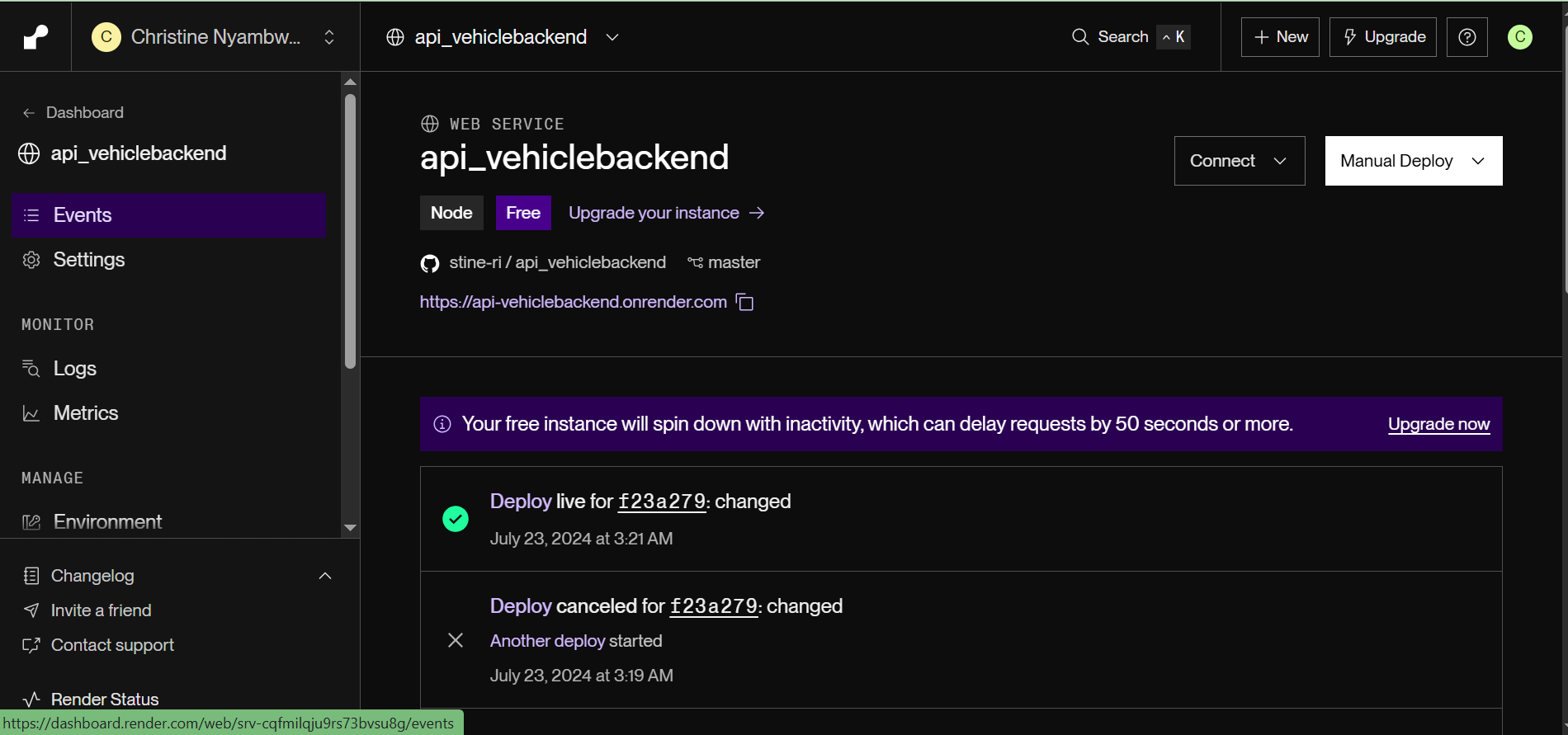This screenshot has height=735, width=1568.
Task: Open the Logs menu item
Action: click(x=169, y=369)
